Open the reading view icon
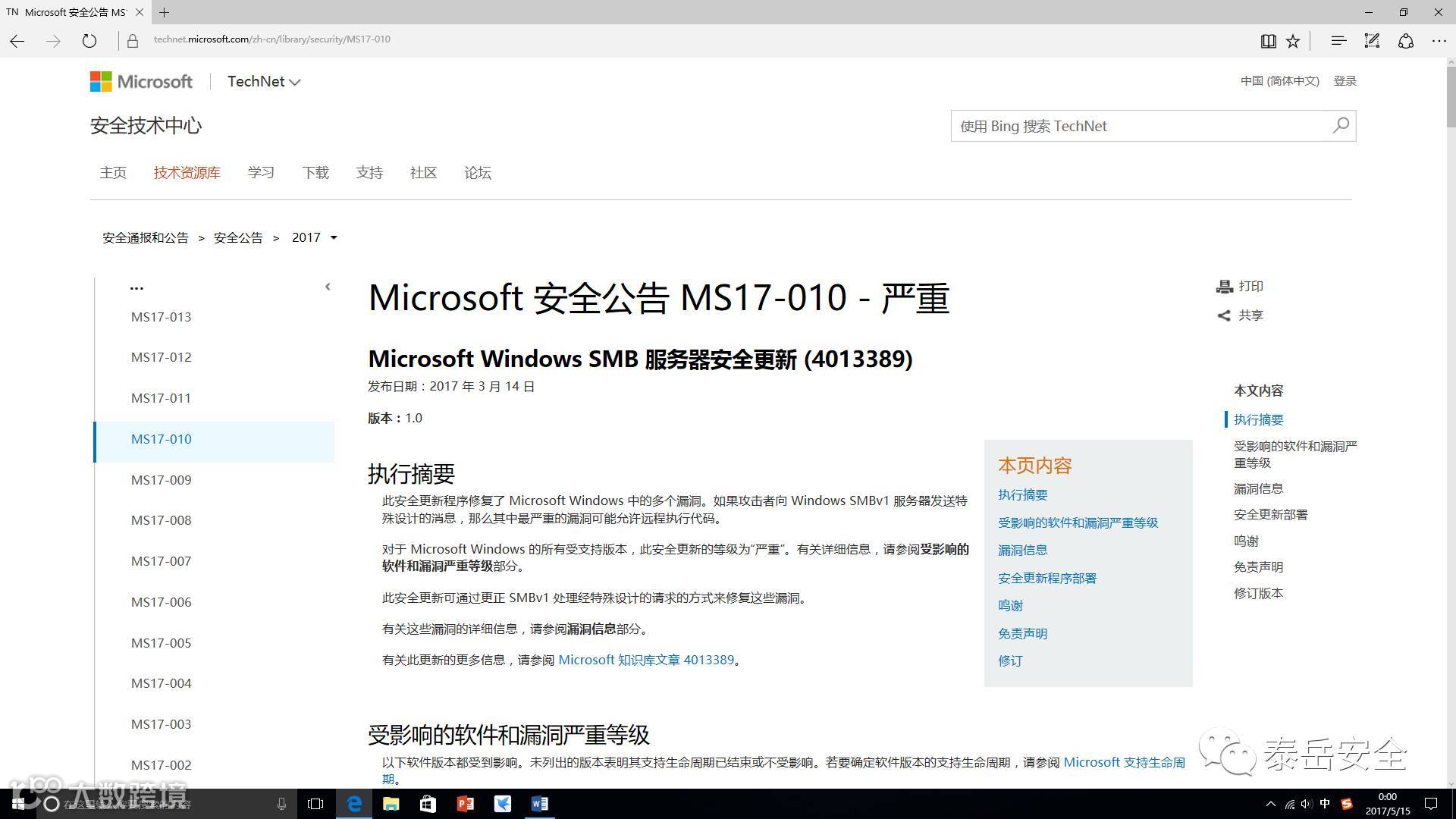 (1268, 41)
